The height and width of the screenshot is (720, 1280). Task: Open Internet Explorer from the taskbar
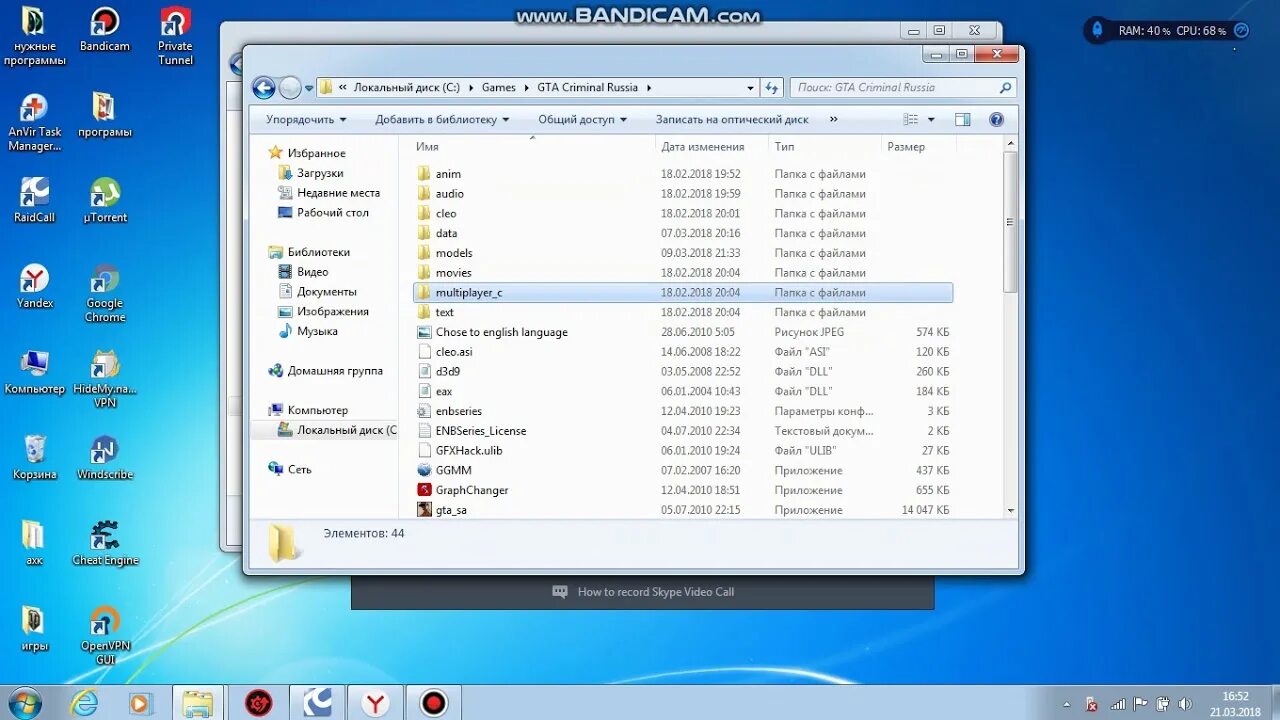pos(85,703)
